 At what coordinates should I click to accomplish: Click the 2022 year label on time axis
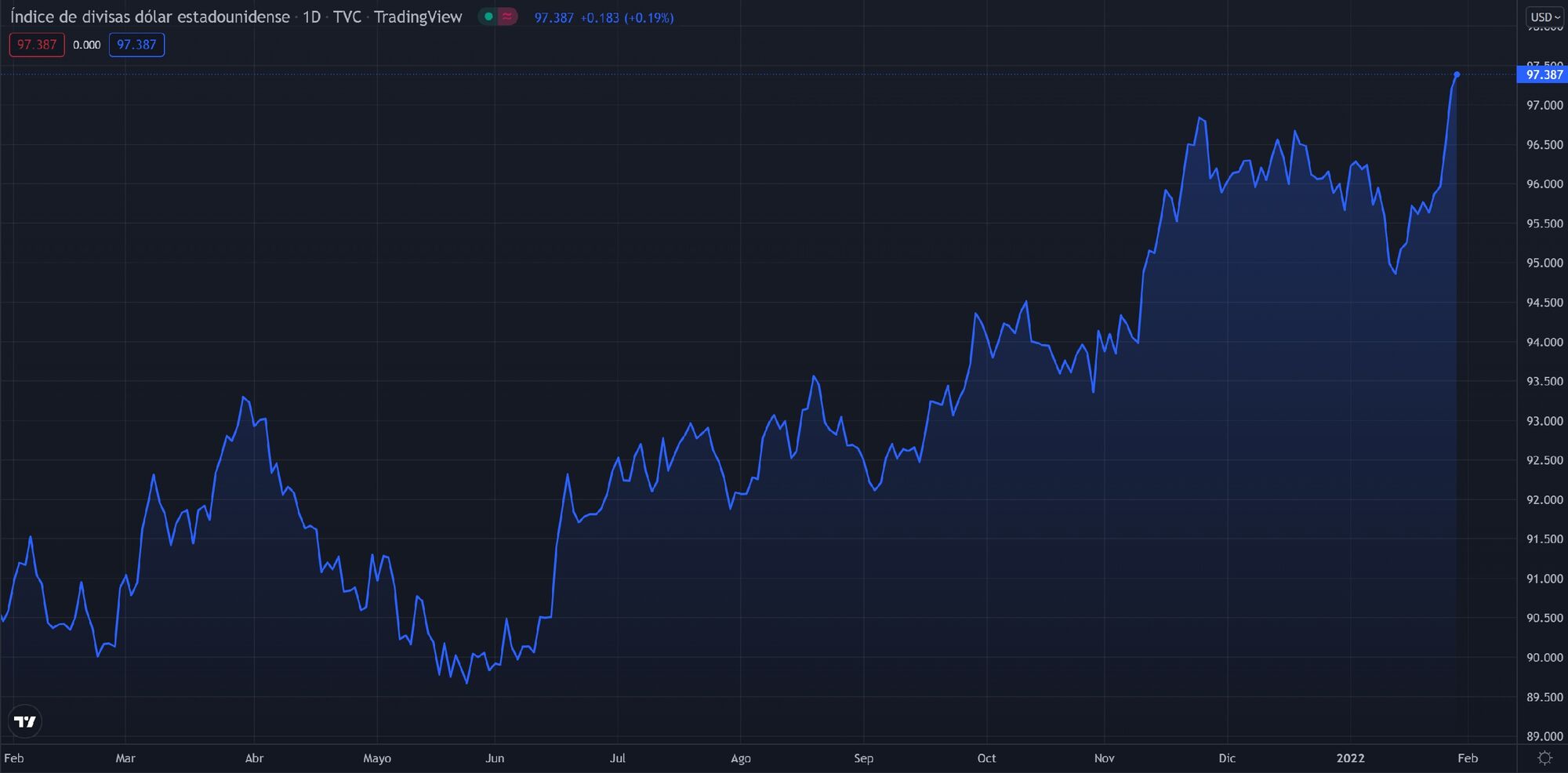(1350, 758)
